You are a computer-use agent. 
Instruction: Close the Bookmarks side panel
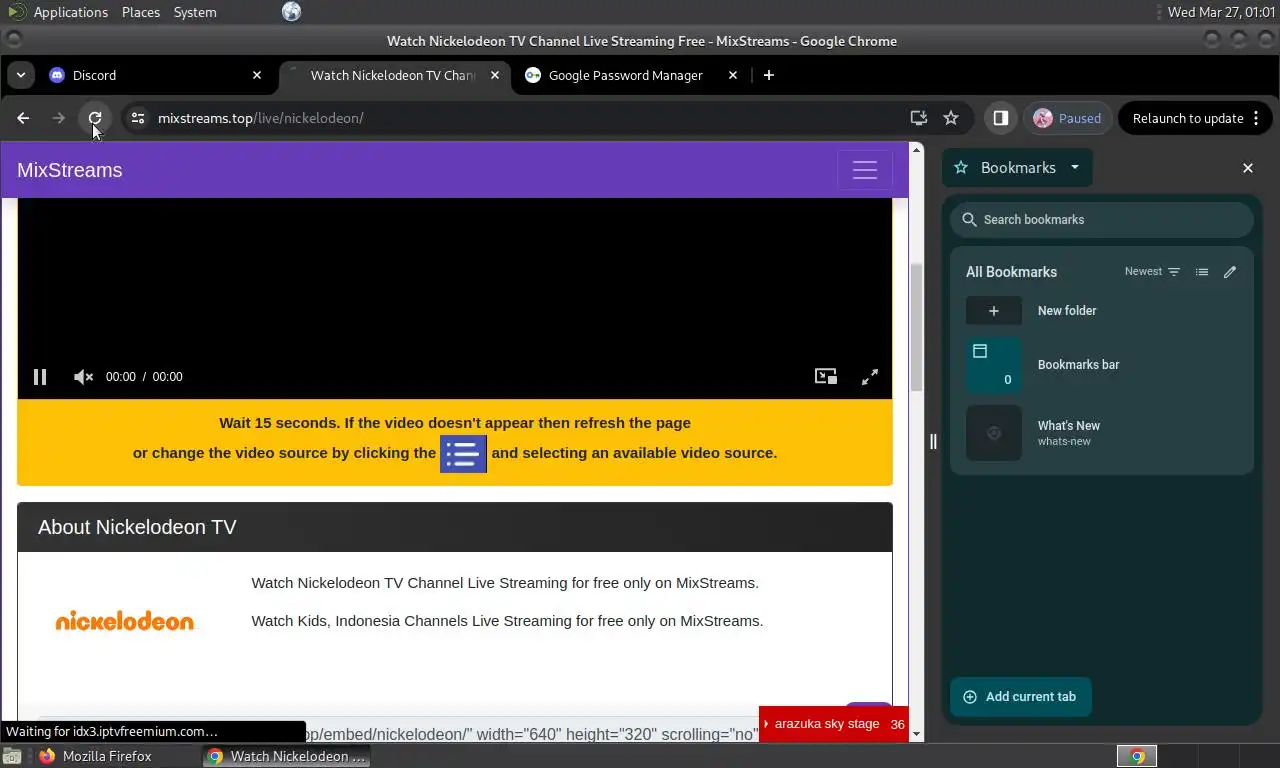[x=1248, y=168]
